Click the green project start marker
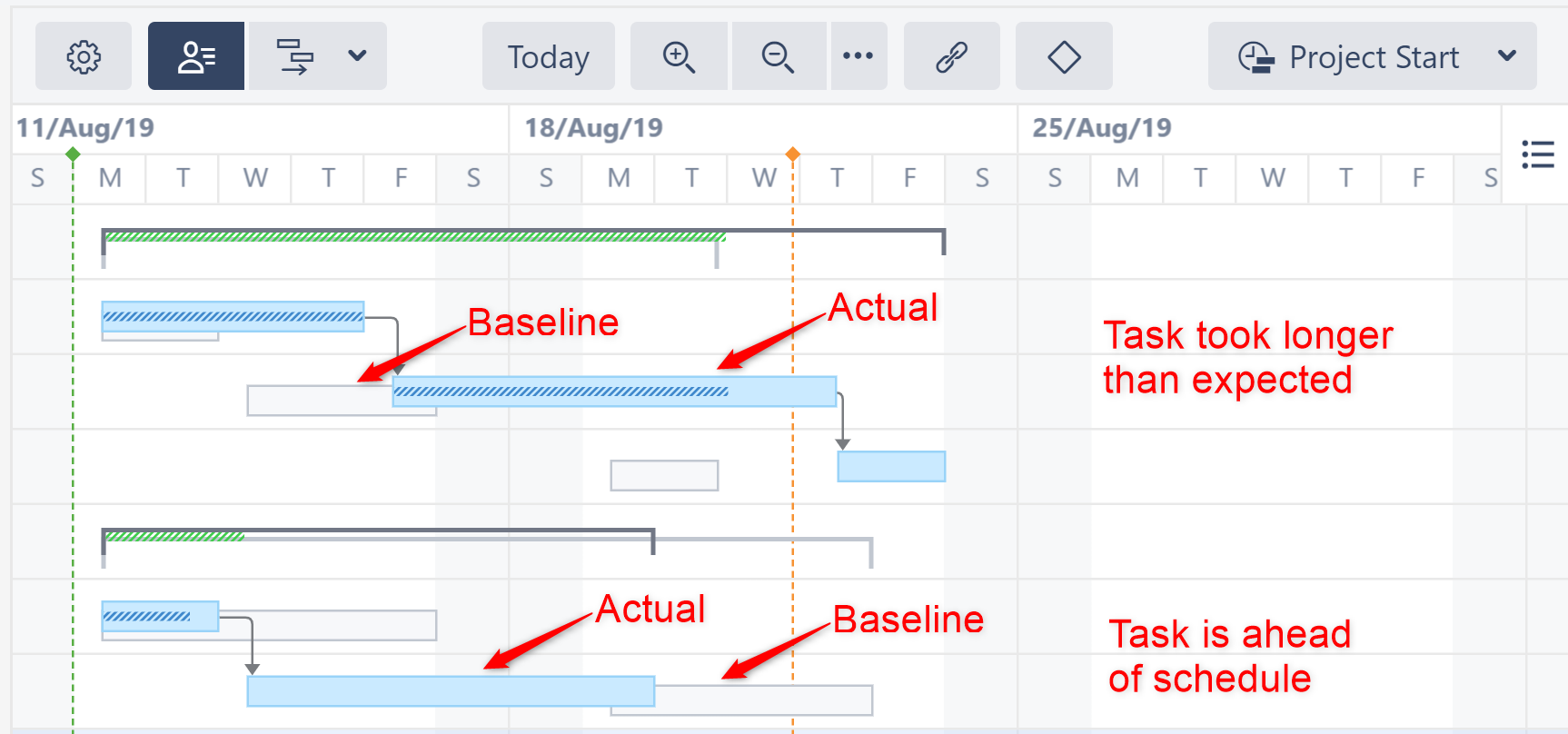 click(74, 154)
